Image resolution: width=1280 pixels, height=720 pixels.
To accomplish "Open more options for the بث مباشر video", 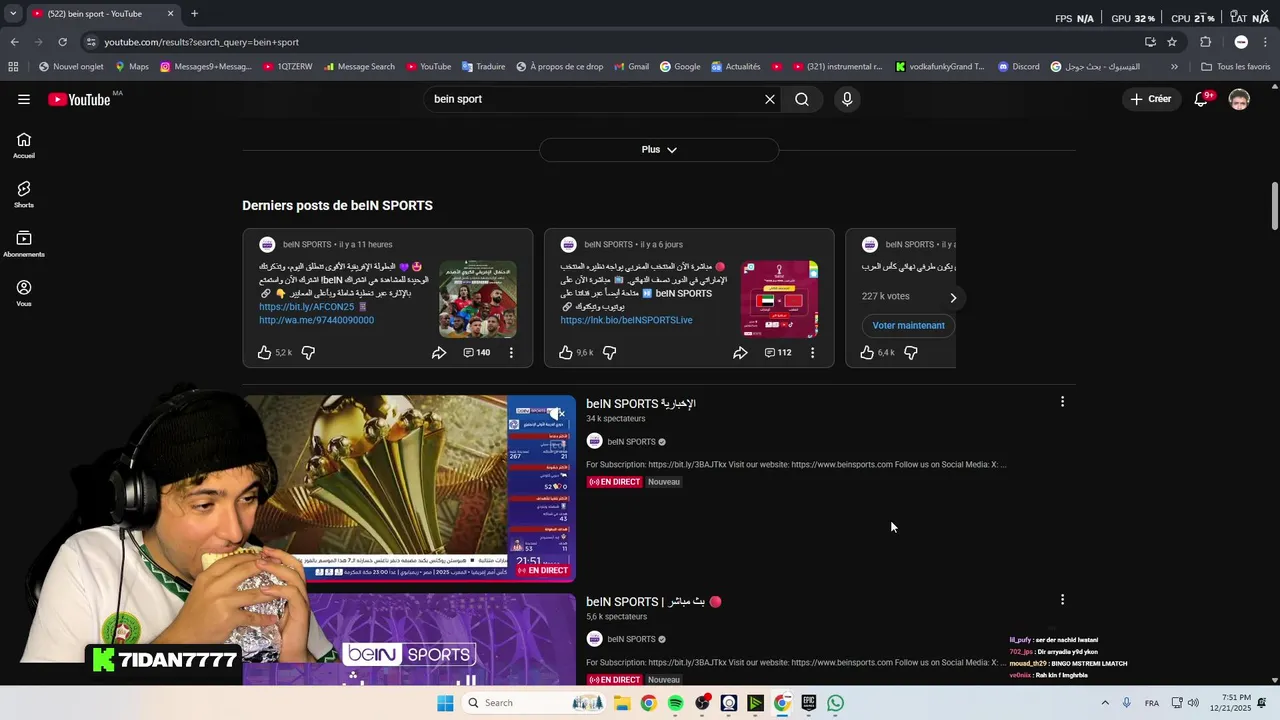I will point(1062,599).
